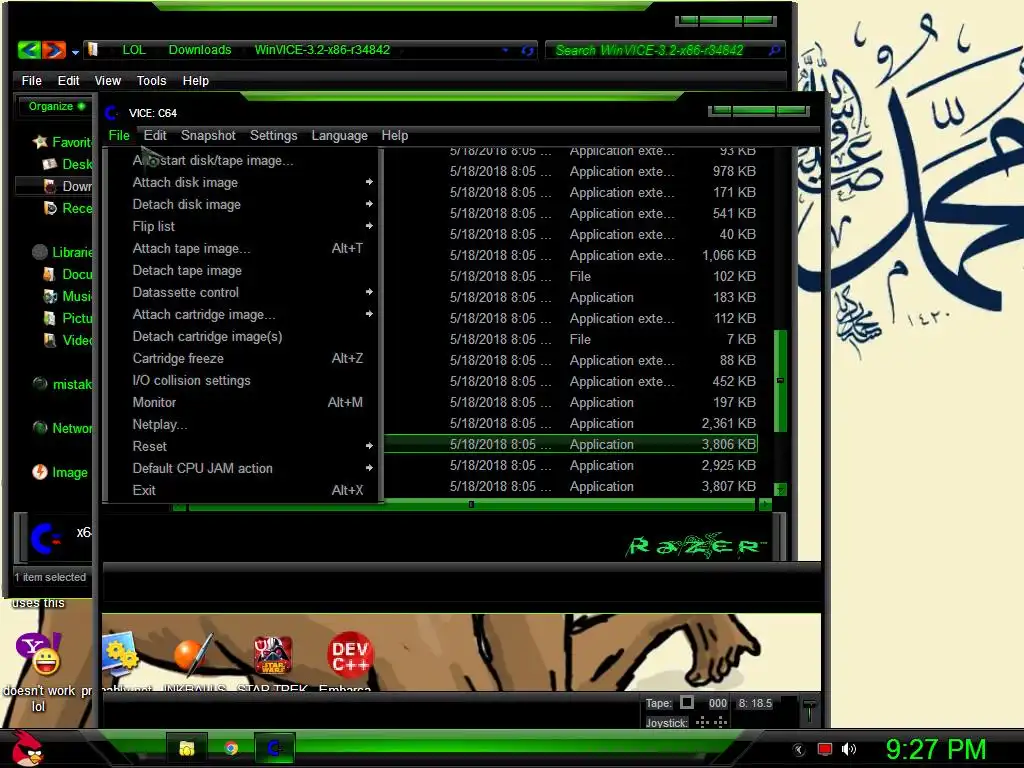
Task: Open the Explorer Tools menu
Action: (x=152, y=80)
